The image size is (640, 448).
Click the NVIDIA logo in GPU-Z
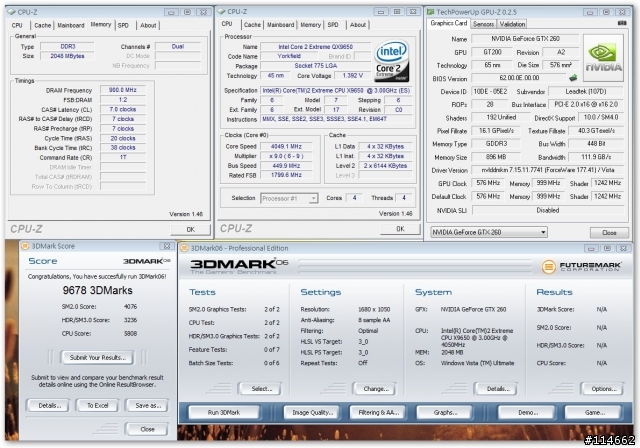[x=603, y=59]
